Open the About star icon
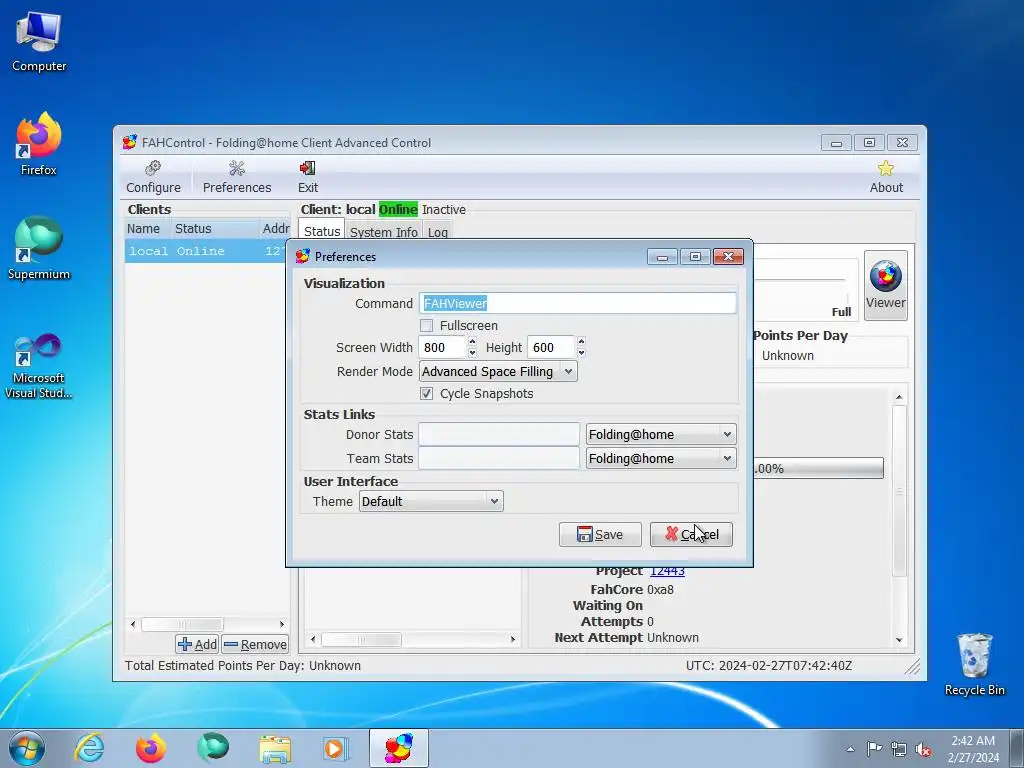Viewport: 1024px width, 768px height. pos(886,177)
